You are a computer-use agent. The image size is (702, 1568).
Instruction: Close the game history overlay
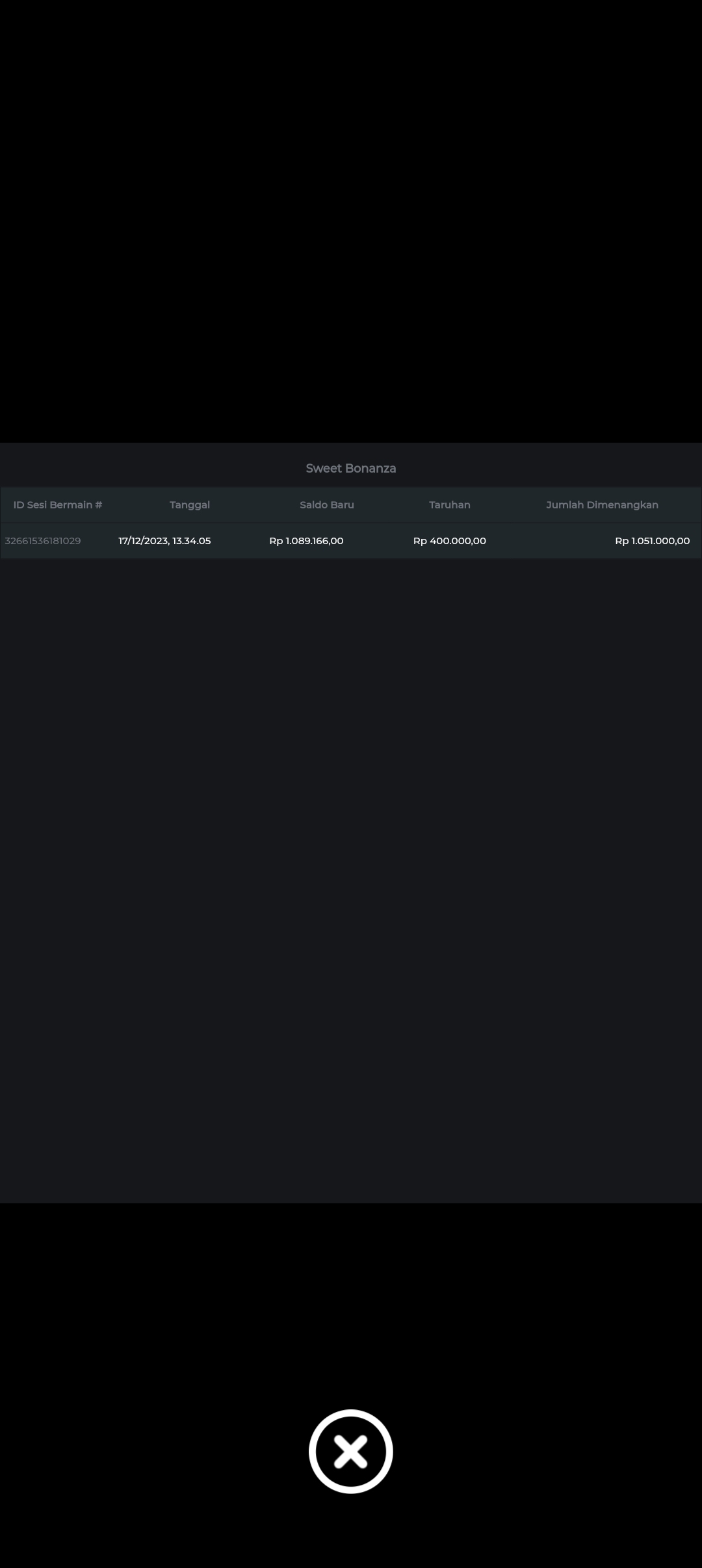click(x=350, y=1451)
